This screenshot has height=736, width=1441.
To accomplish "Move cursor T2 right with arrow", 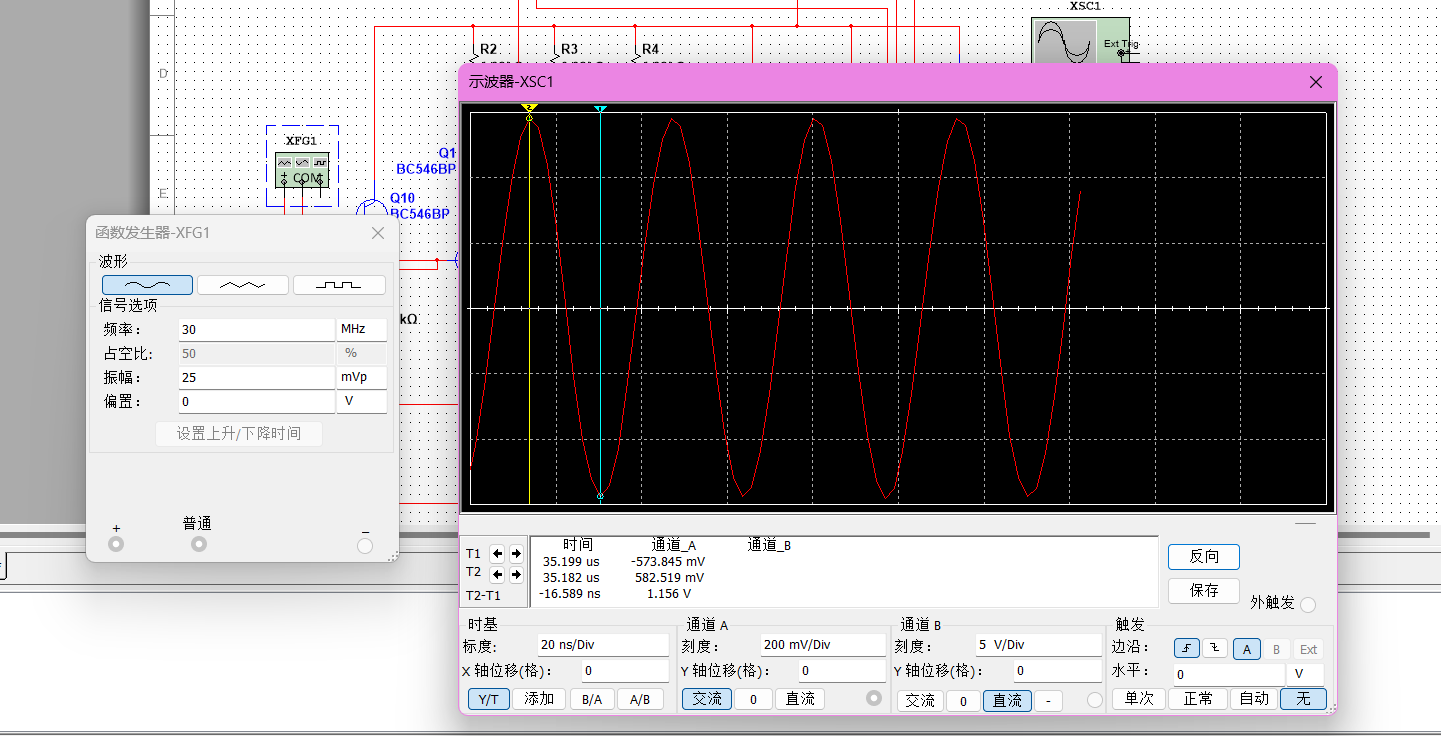I will pyautogui.click(x=516, y=574).
